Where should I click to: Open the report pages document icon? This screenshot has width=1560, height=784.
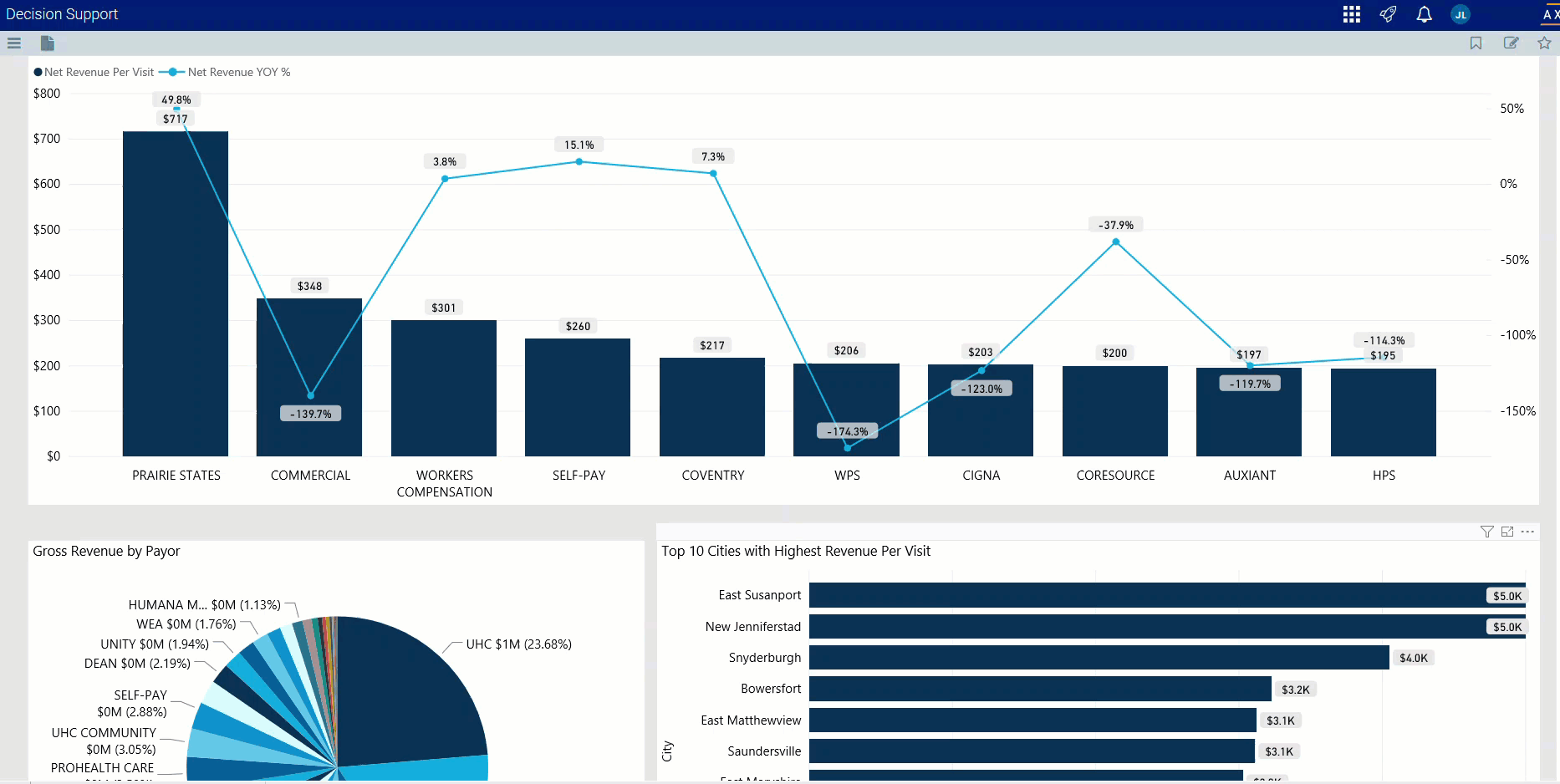[x=48, y=43]
